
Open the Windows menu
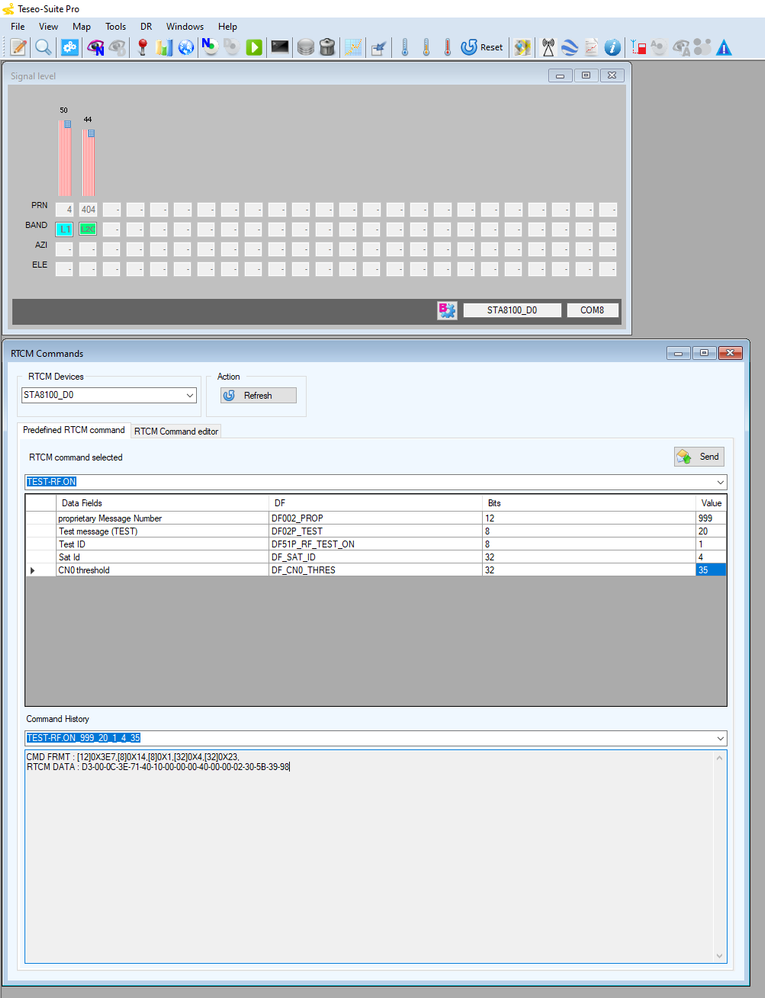[185, 27]
